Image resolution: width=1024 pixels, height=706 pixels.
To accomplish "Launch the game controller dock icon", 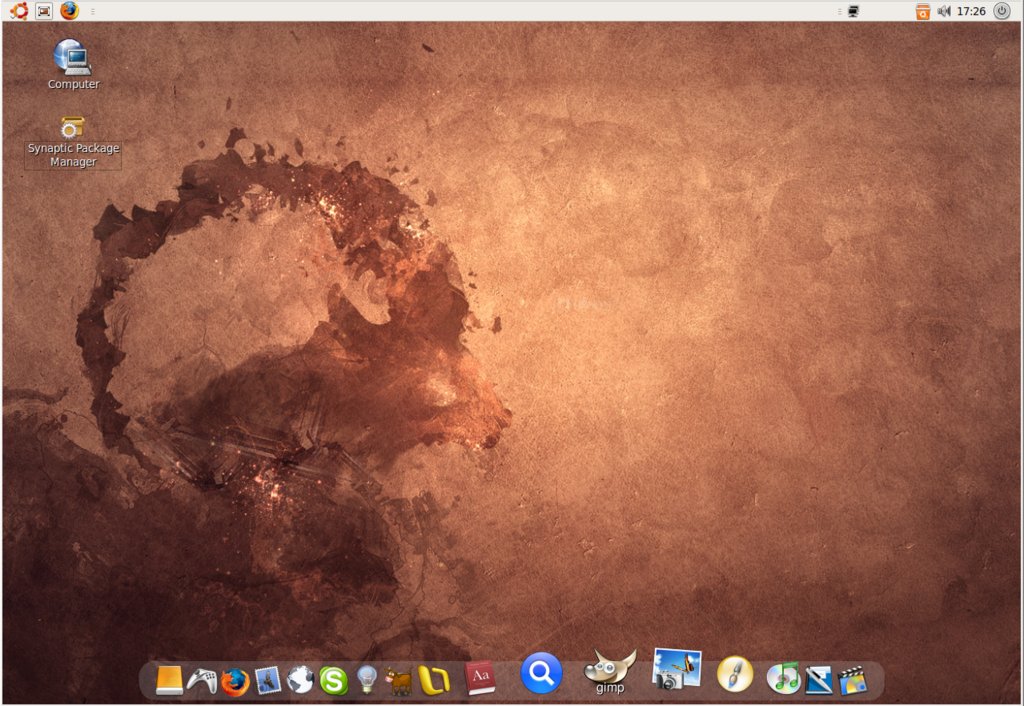I will (x=202, y=680).
